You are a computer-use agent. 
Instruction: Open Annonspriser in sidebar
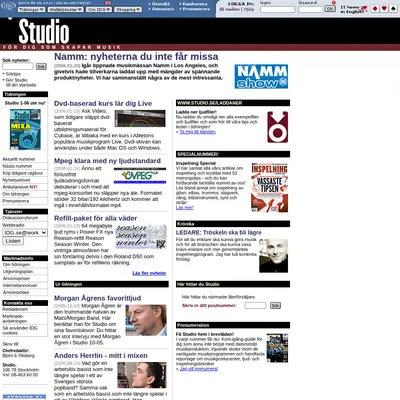pos(16,279)
